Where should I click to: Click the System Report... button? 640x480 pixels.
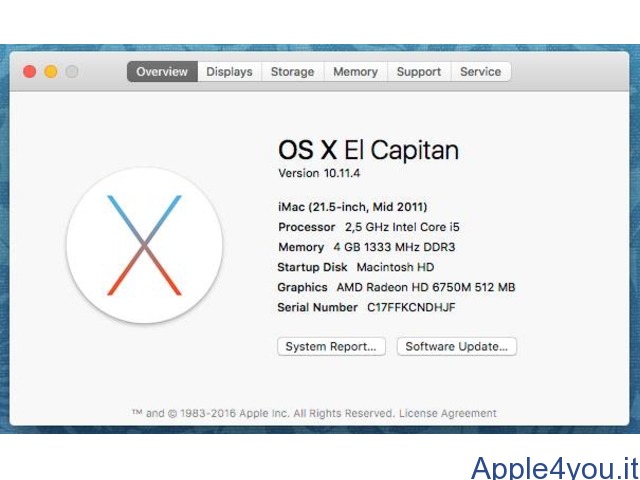click(331, 347)
